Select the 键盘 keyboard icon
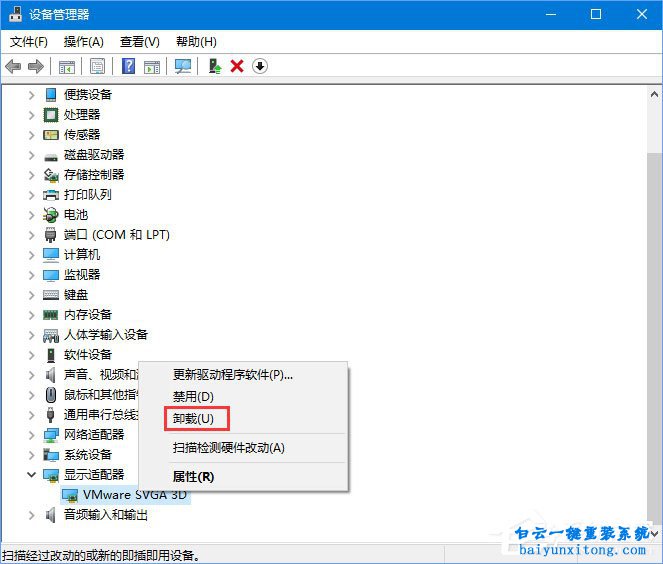 (x=51, y=295)
